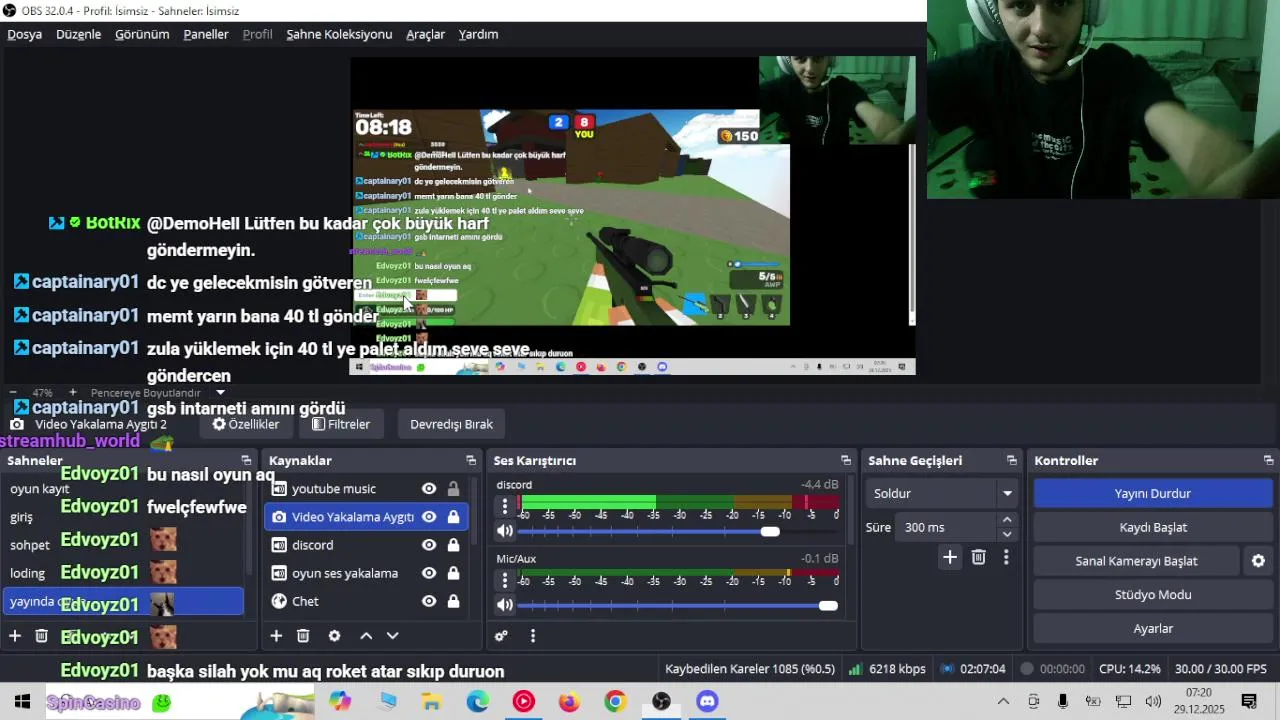Open three-dot options for discord audio channel
This screenshot has height=720, width=1280.
click(x=505, y=506)
